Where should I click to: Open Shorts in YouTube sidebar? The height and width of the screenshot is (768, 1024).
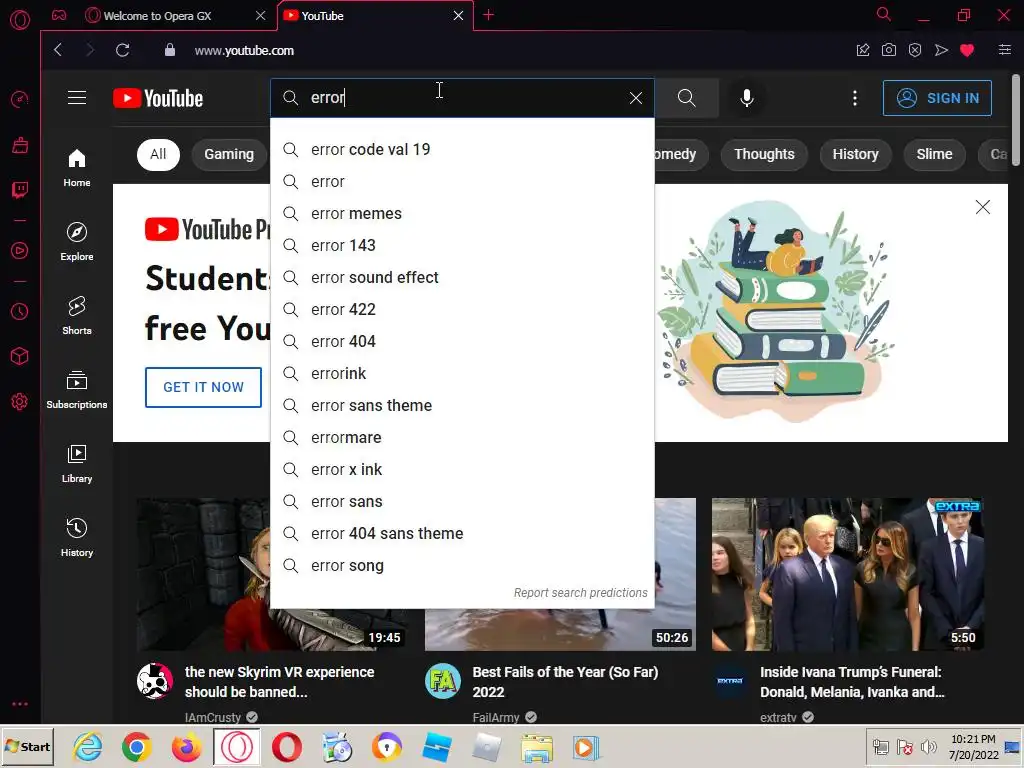click(x=77, y=315)
